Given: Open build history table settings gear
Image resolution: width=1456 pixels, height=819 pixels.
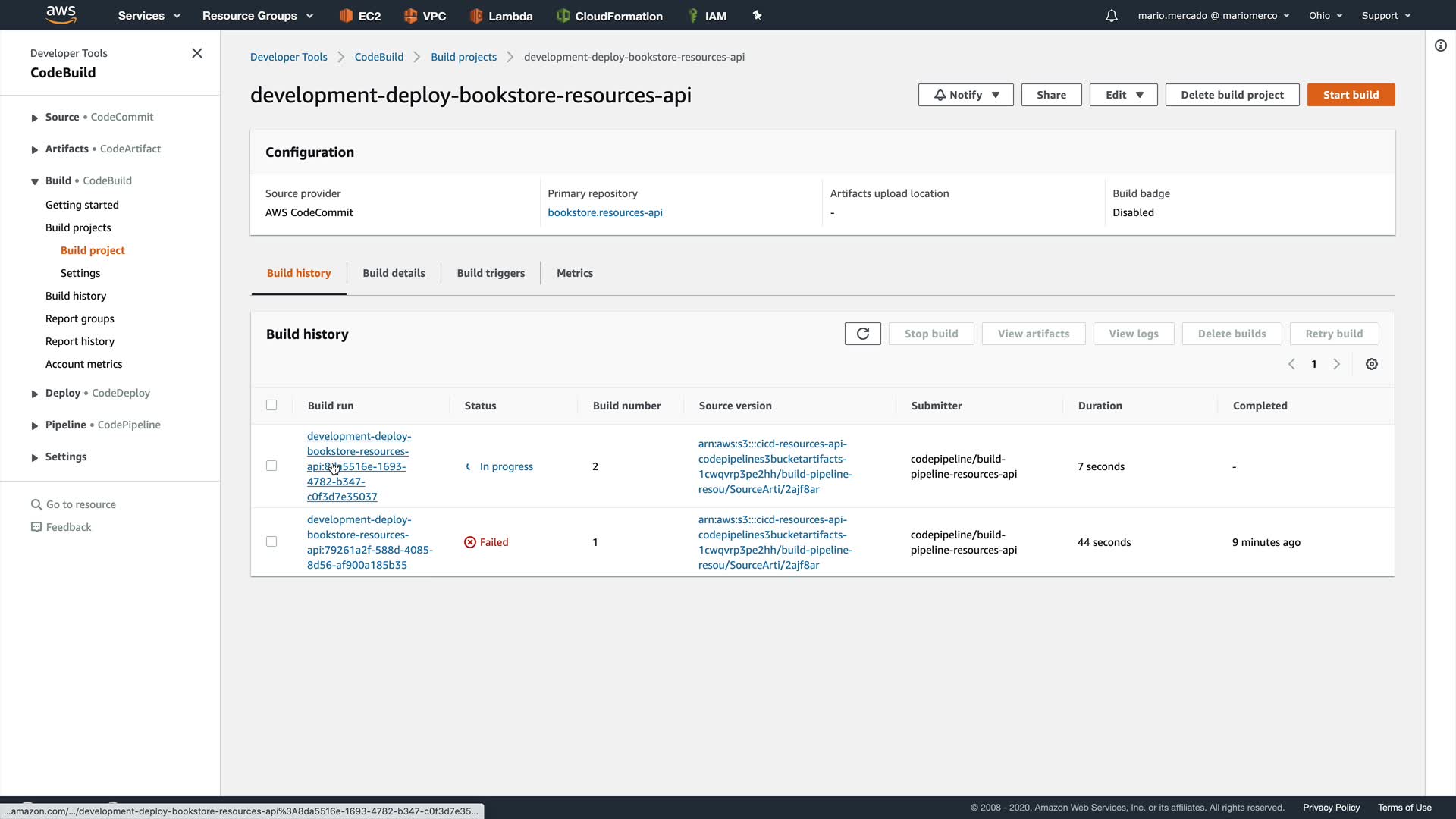Looking at the screenshot, I should 1371,364.
